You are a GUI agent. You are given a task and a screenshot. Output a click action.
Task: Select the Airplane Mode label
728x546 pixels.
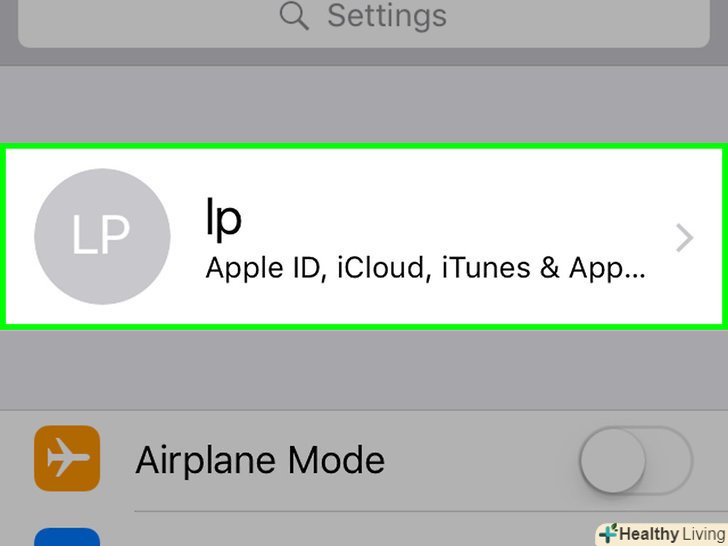pos(260,460)
